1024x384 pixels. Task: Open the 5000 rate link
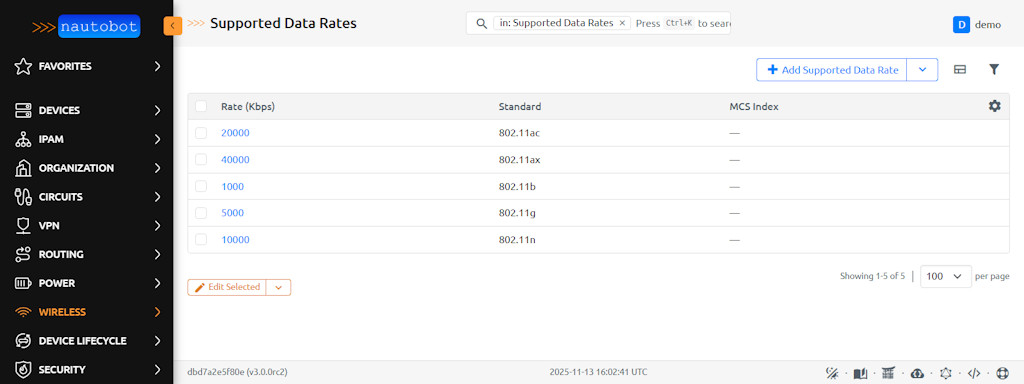coord(232,213)
